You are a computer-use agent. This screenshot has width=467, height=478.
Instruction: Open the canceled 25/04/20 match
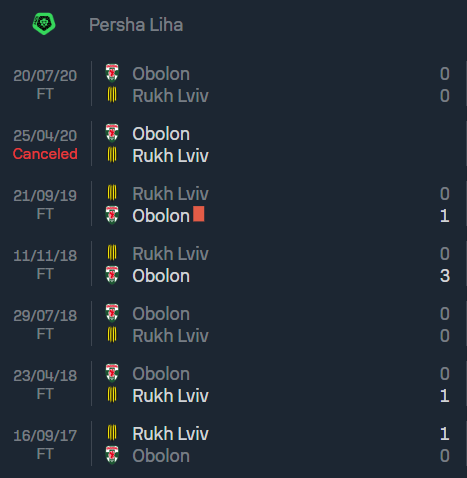233,144
